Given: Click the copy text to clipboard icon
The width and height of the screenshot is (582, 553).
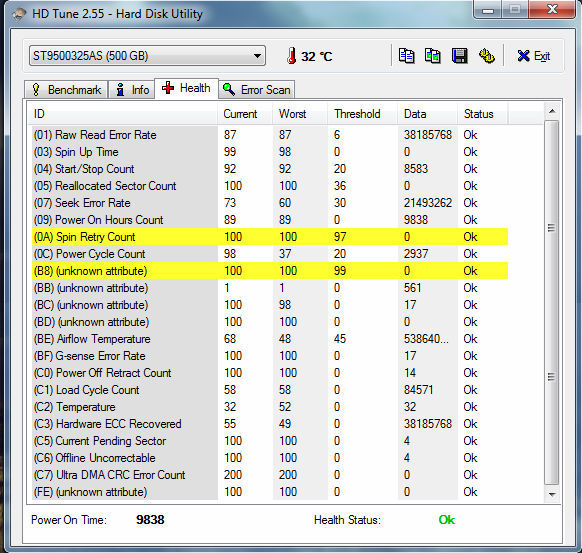Looking at the screenshot, I should [x=406, y=56].
